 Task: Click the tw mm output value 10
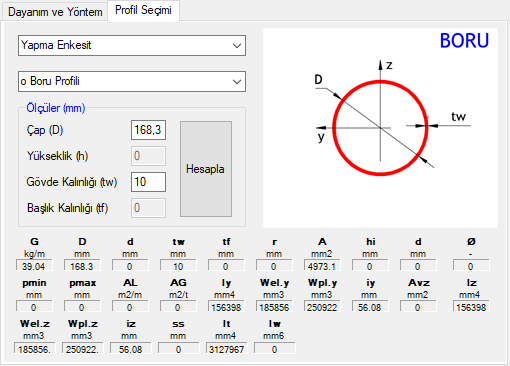178,266
